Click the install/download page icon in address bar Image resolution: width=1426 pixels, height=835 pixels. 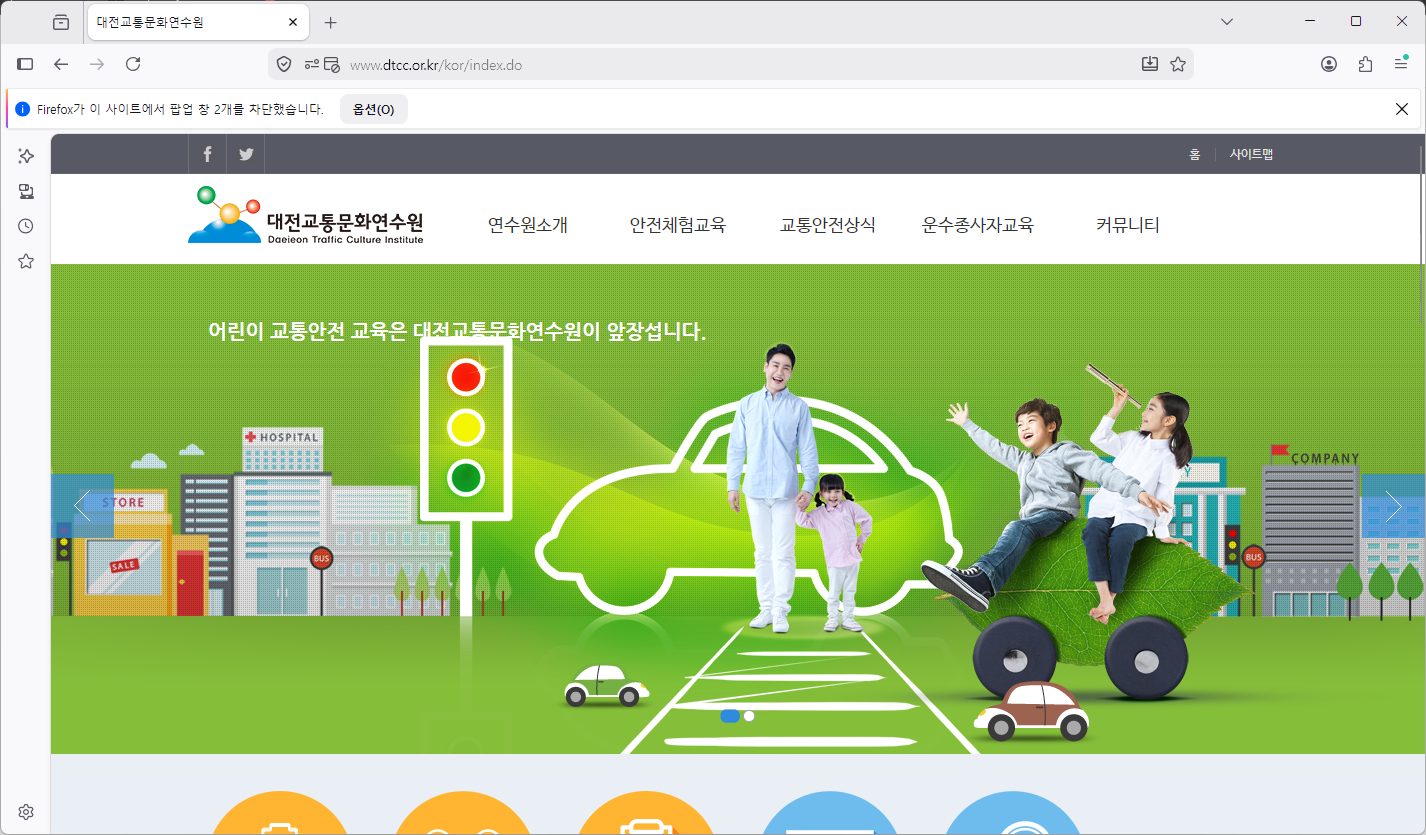tap(1150, 64)
